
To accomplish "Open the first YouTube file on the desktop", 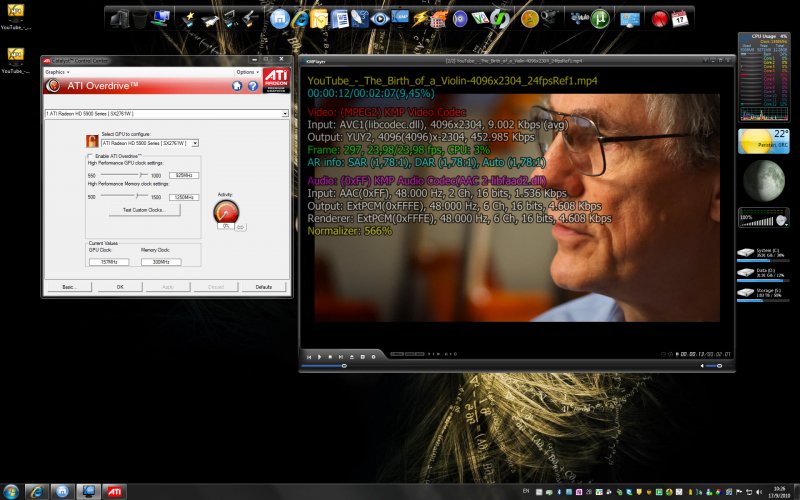I will [x=16, y=16].
